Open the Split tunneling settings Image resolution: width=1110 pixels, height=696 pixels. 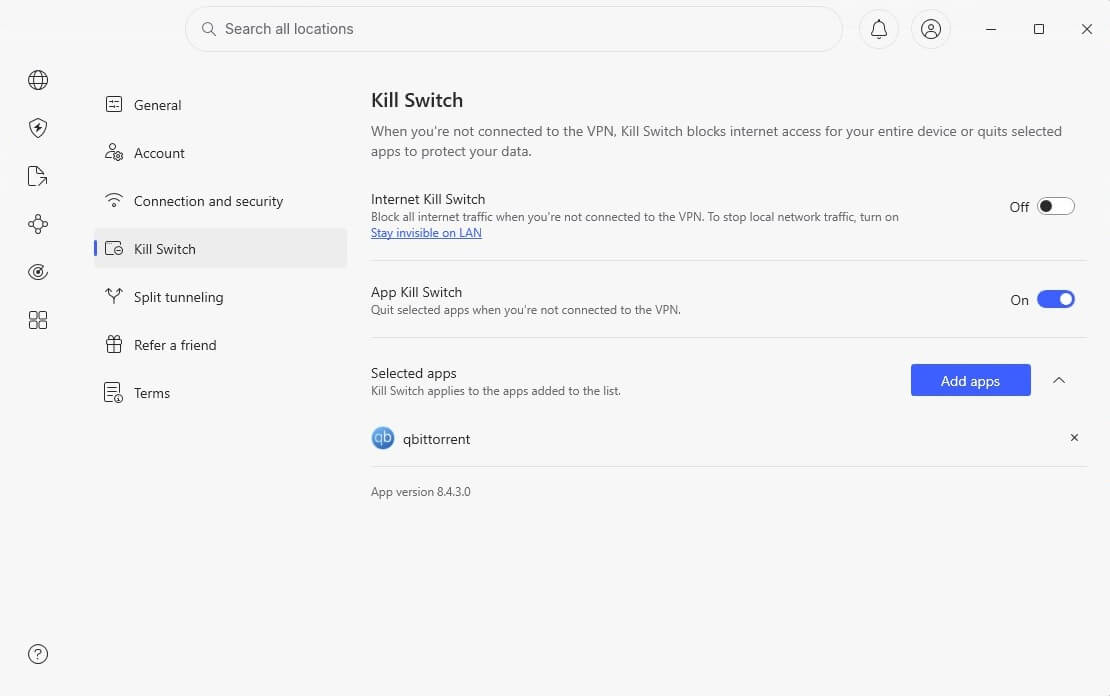click(220, 297)
